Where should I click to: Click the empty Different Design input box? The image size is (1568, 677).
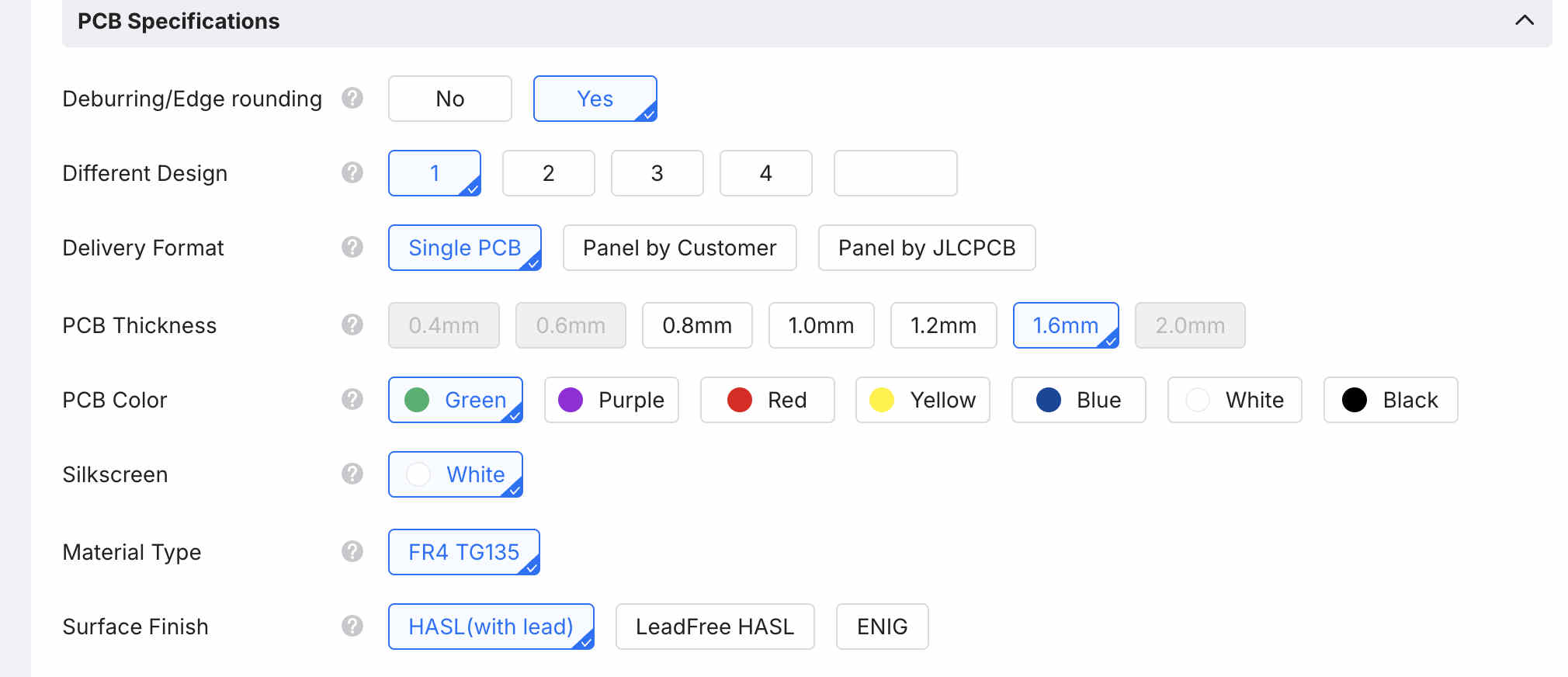coord(895,173)
